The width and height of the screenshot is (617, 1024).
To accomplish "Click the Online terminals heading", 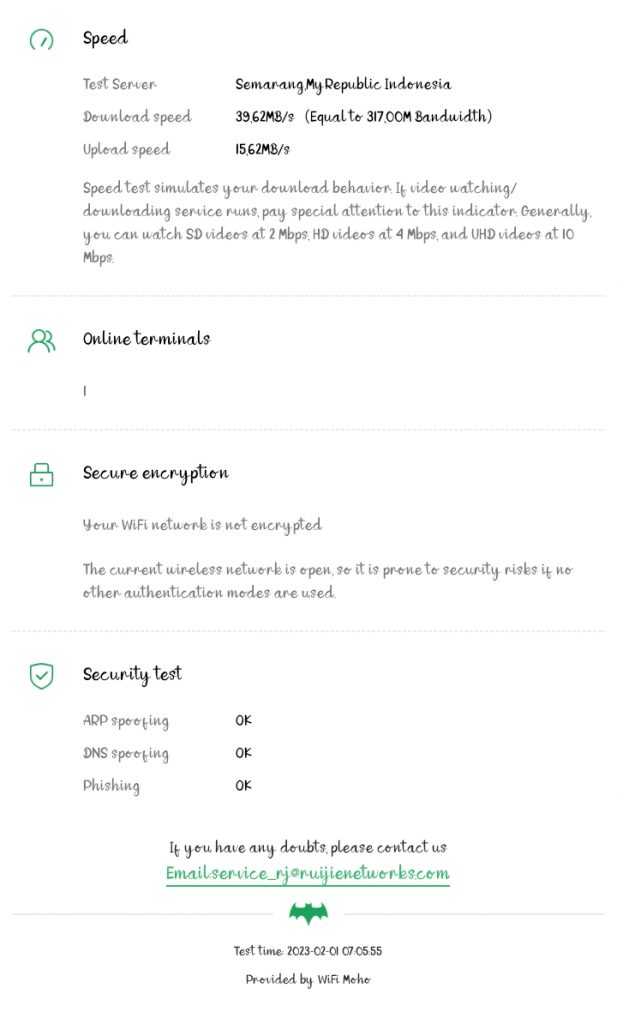I will (x=146, y=339).
